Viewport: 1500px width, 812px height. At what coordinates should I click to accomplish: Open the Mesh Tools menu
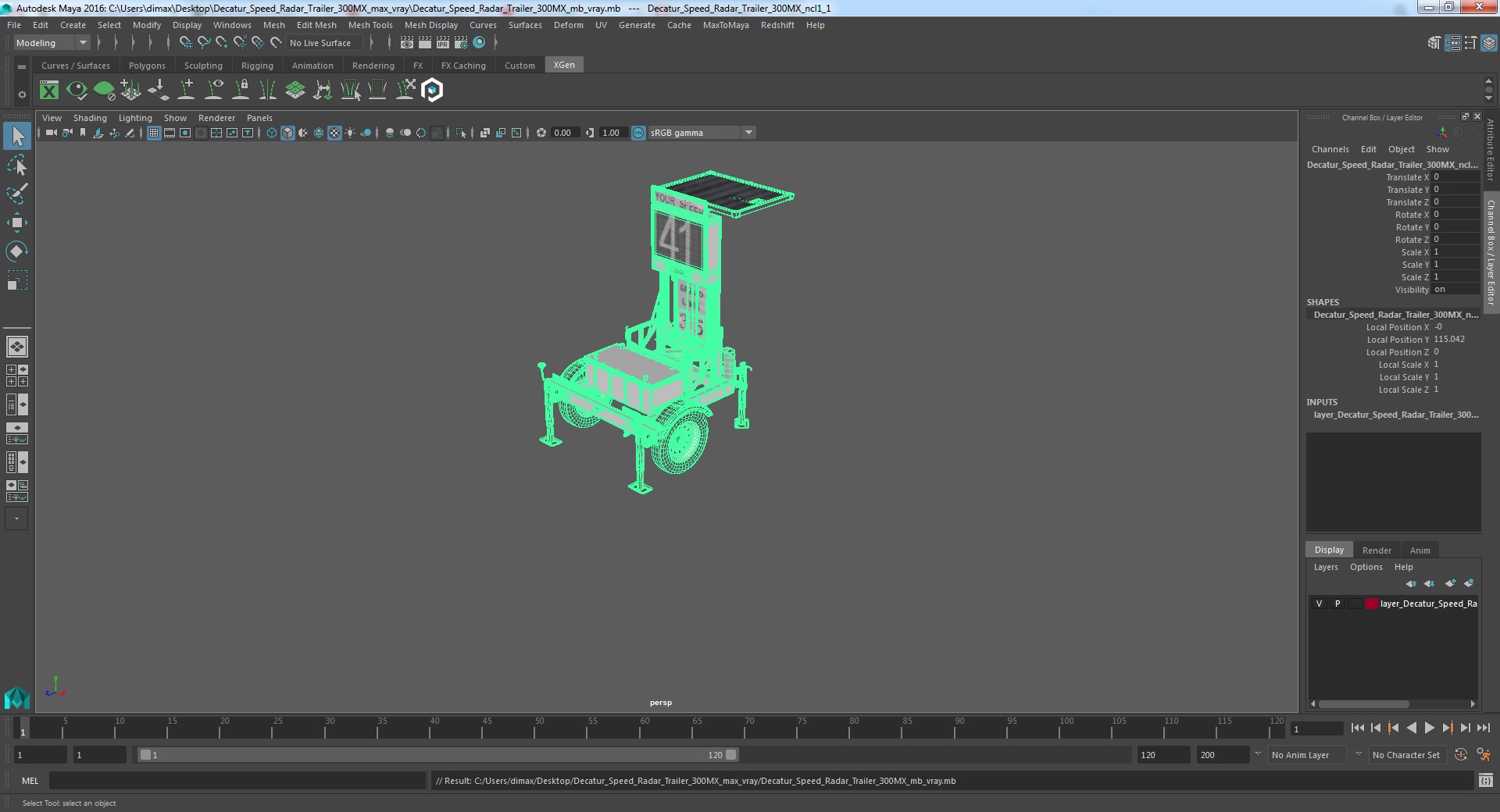pyautogui.click(x=370, y=25)
